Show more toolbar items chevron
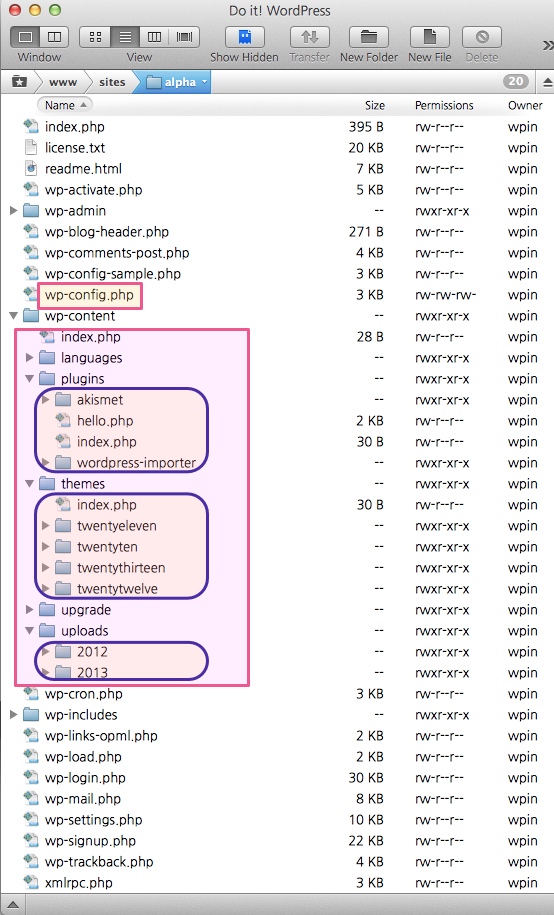This screenshot has width=554, height=915. (x=547, y=45)
